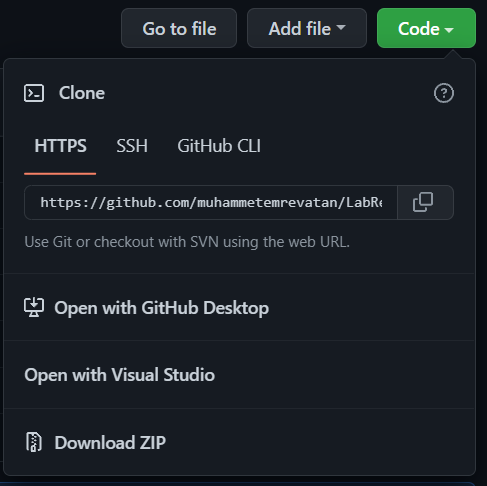Click the Clone heading label
The height and width of the screenshot is (486, 487).
82,93
